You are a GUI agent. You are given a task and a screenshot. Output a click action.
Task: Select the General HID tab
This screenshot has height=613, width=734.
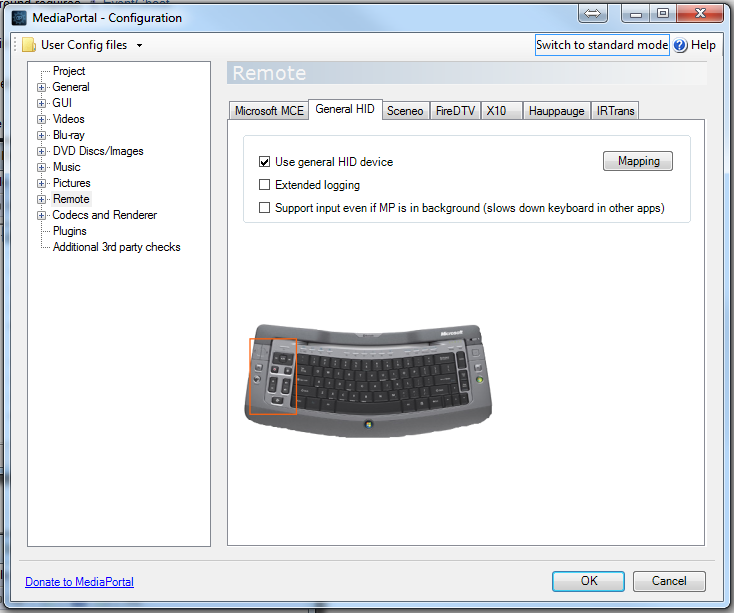pyautogui.click(x=345, y=109)
